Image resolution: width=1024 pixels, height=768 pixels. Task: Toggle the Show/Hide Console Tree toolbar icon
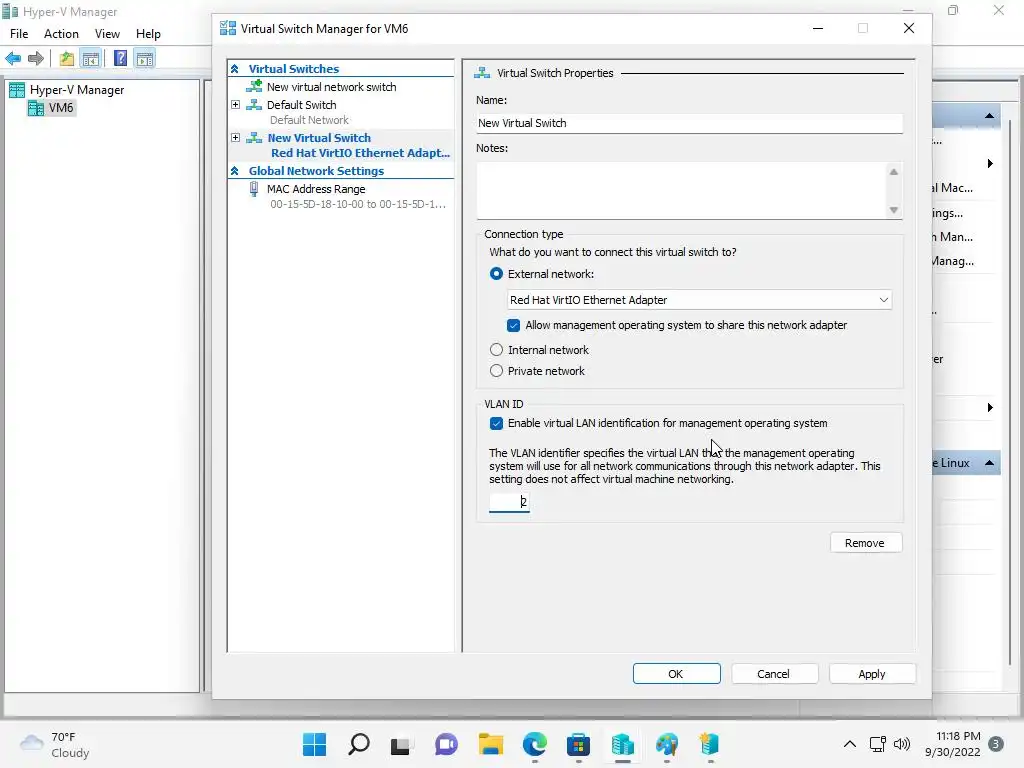pos(91,59)
